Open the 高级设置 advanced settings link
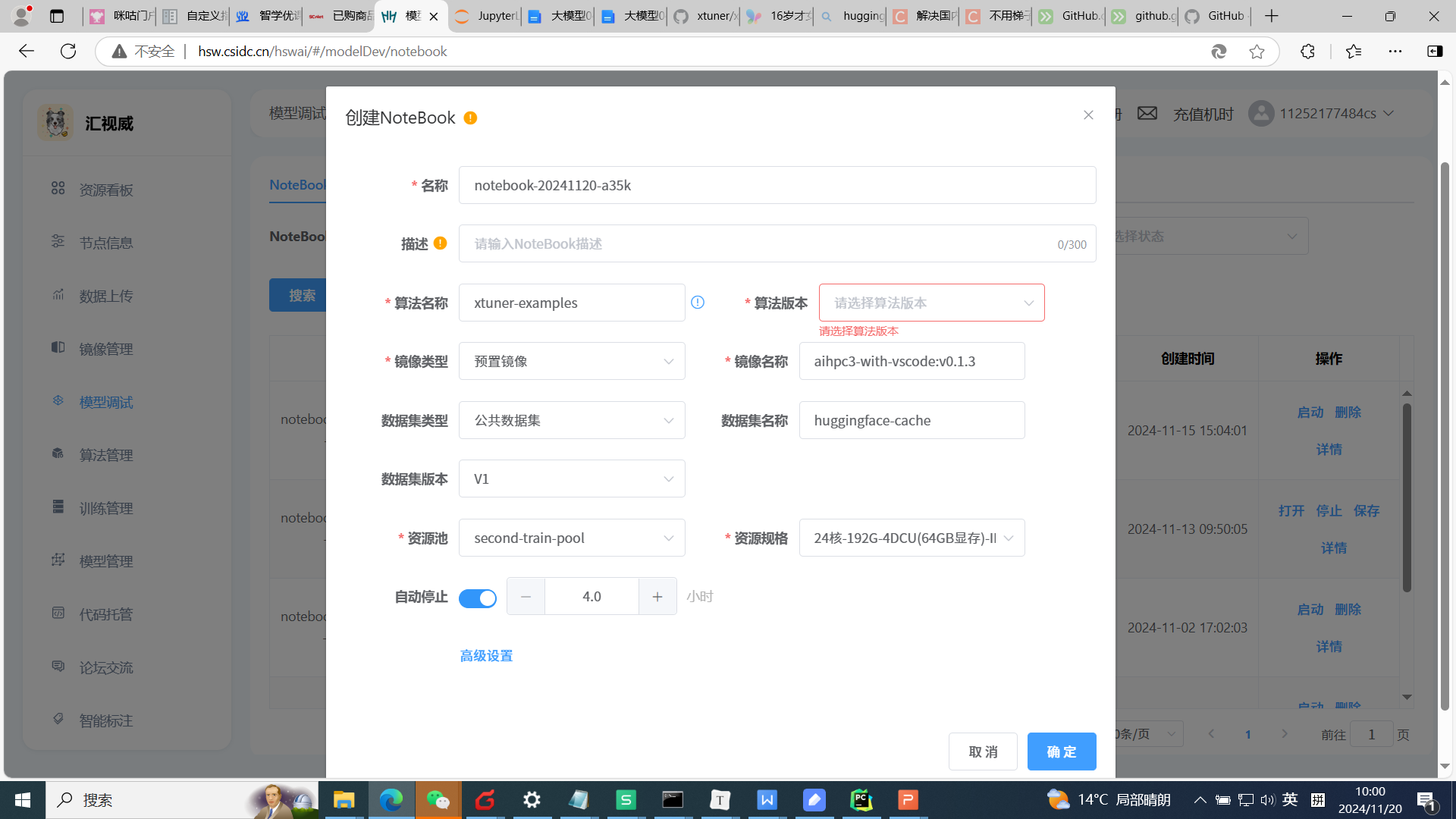 [486, 656]
